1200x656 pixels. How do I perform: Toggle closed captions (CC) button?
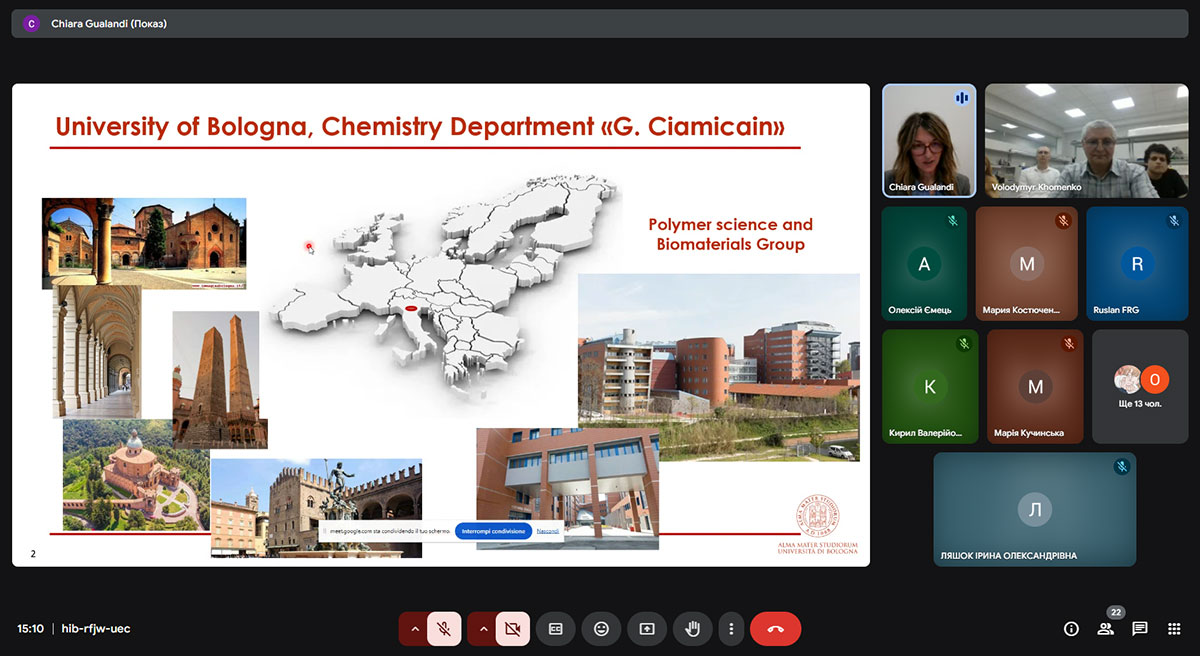pos(555,629)
